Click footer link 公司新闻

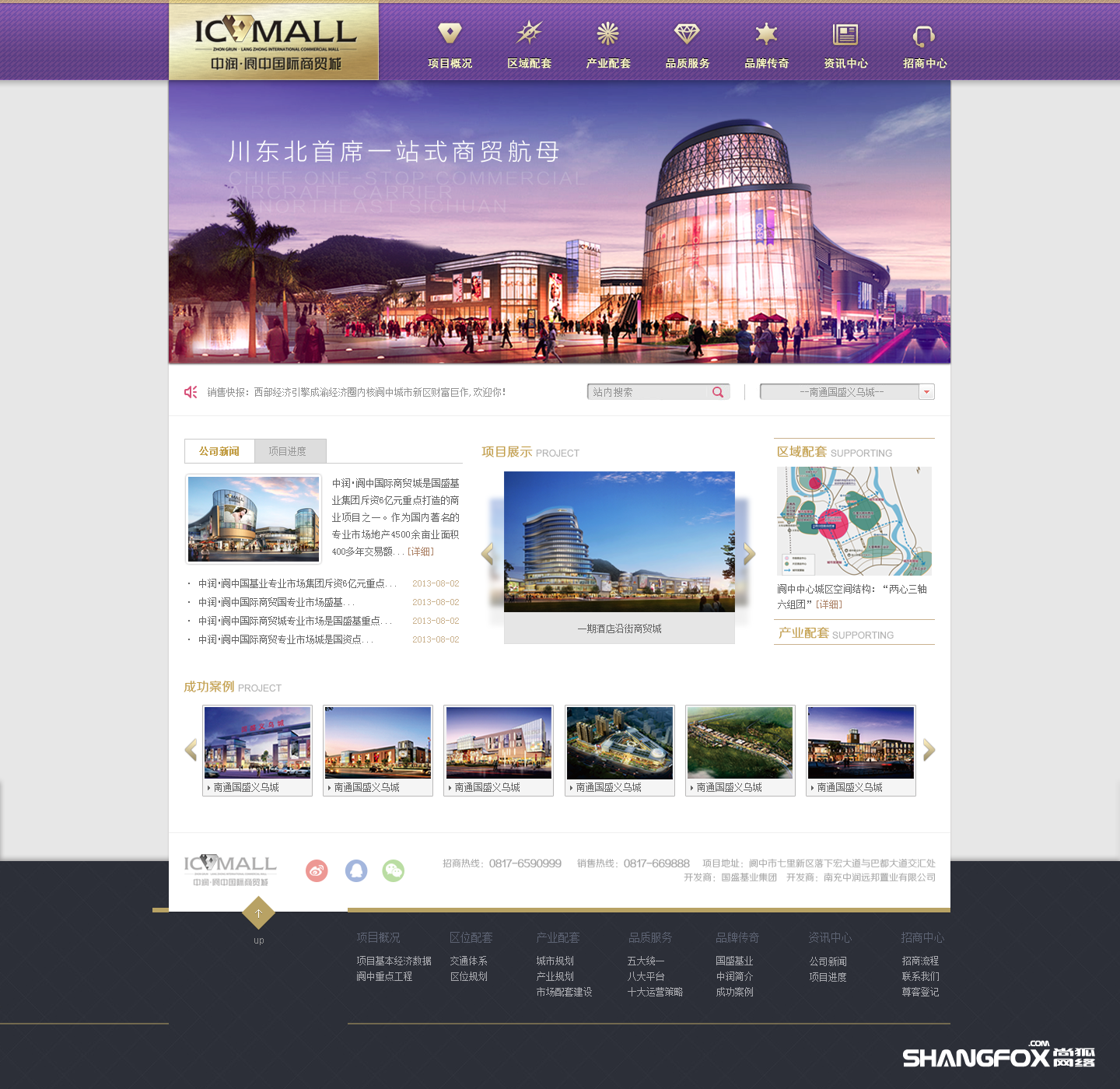tap(828, 961)
